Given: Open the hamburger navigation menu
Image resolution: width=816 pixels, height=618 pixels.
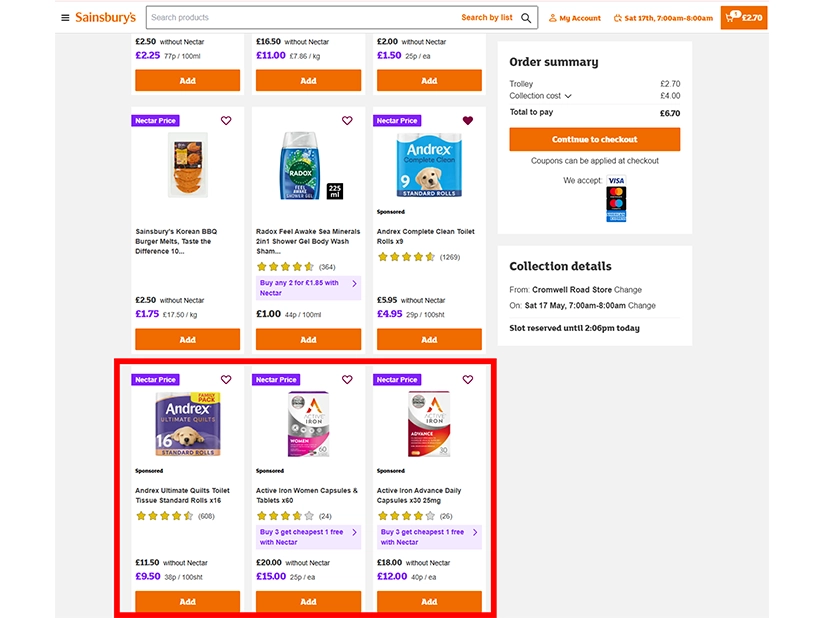Looking at the screenshot, I should coord(64,17).
